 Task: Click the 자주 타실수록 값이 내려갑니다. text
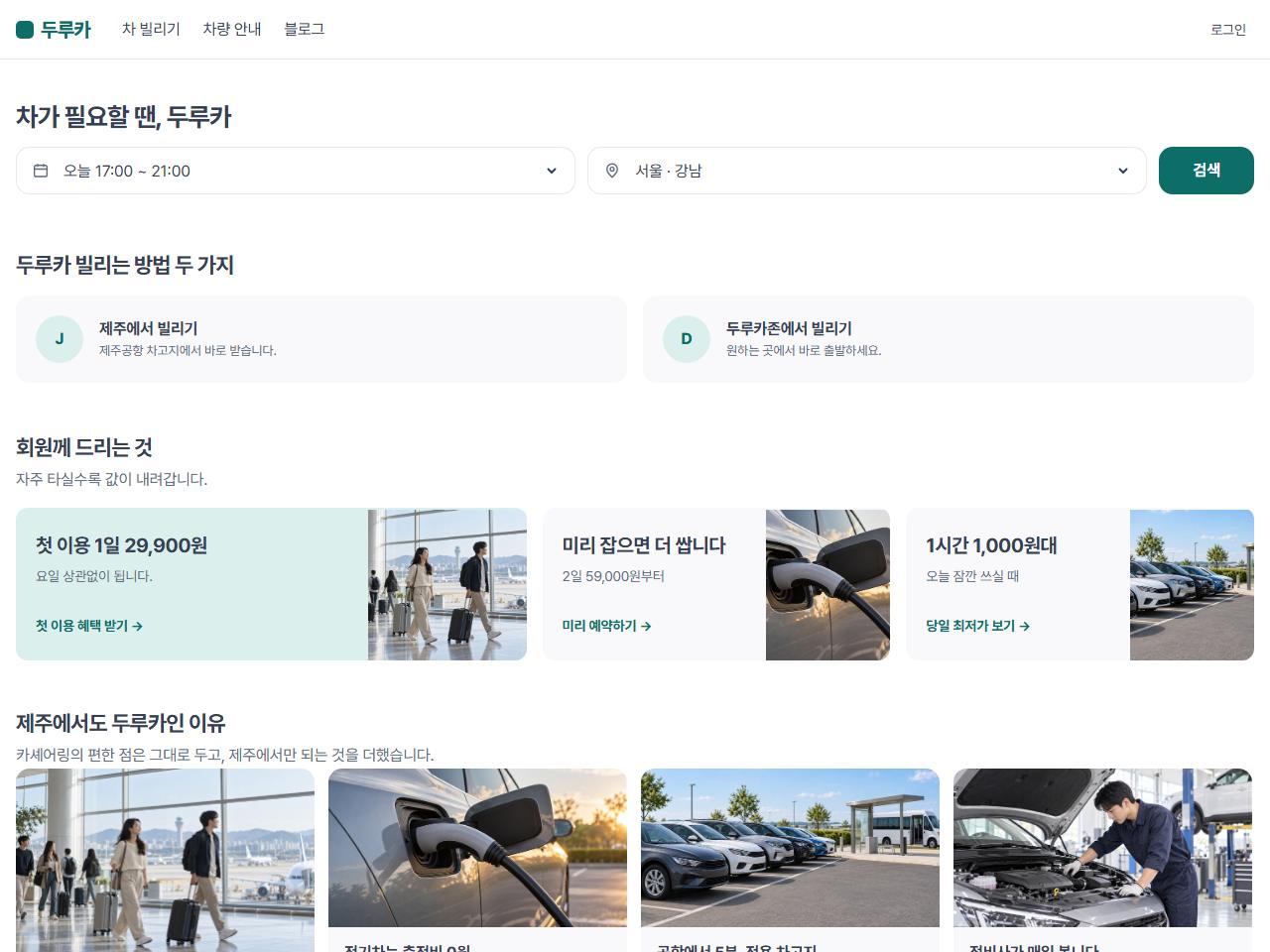tap(111, 479)
